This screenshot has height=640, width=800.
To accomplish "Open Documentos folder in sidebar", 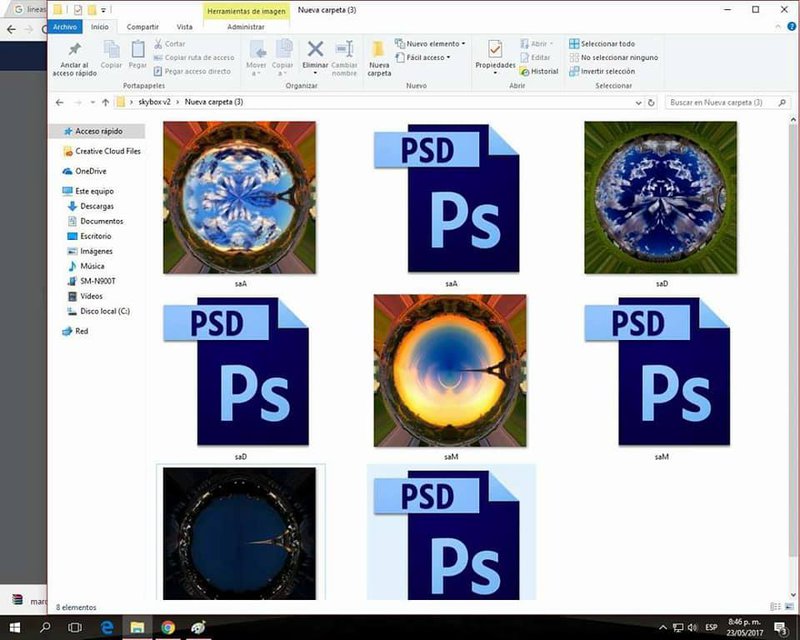I will (x=95, y=221).
